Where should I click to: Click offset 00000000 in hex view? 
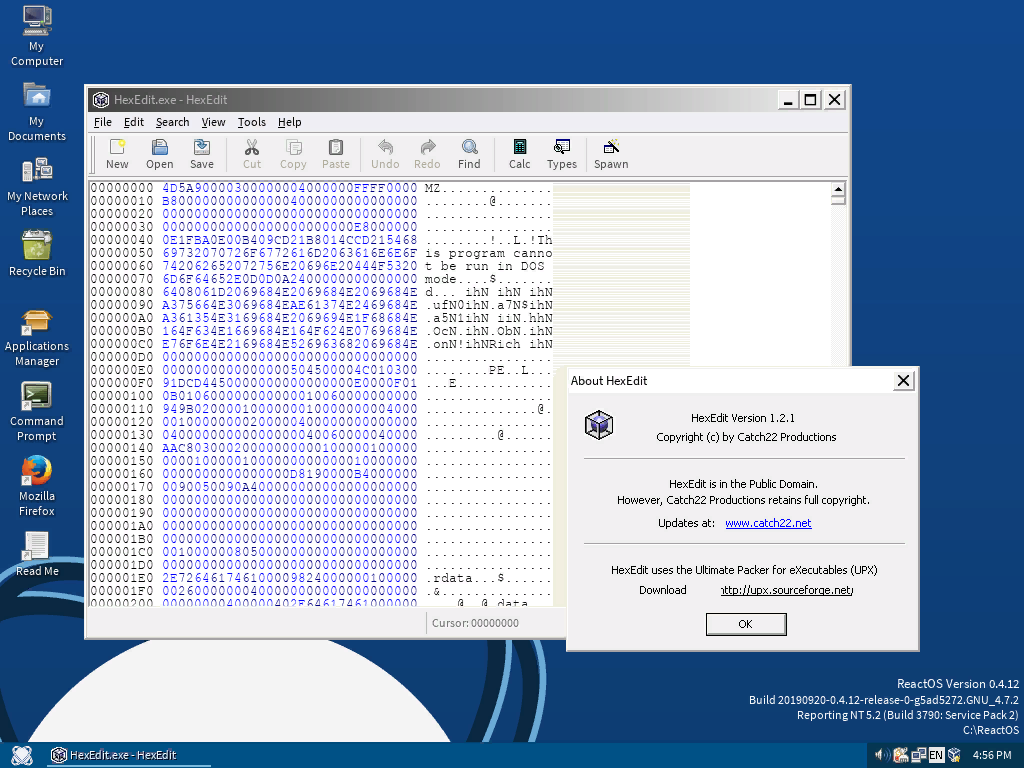pyautogui.click(x=122, y=188)
